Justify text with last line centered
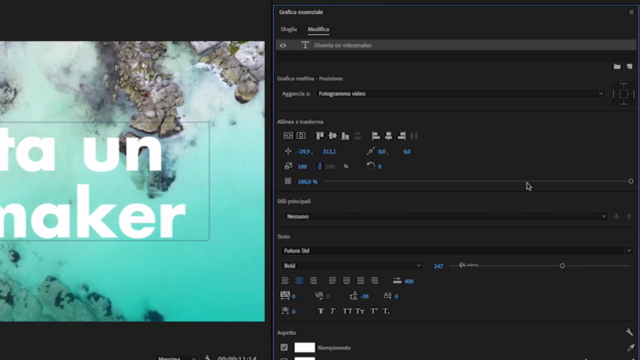The height and width of the screenshot is (360, 640). pyautogui.click(x=347, y=280)
